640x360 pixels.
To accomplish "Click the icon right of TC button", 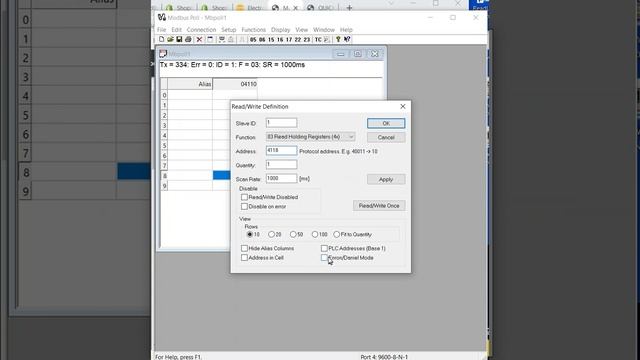I will (x=327, y=40).
